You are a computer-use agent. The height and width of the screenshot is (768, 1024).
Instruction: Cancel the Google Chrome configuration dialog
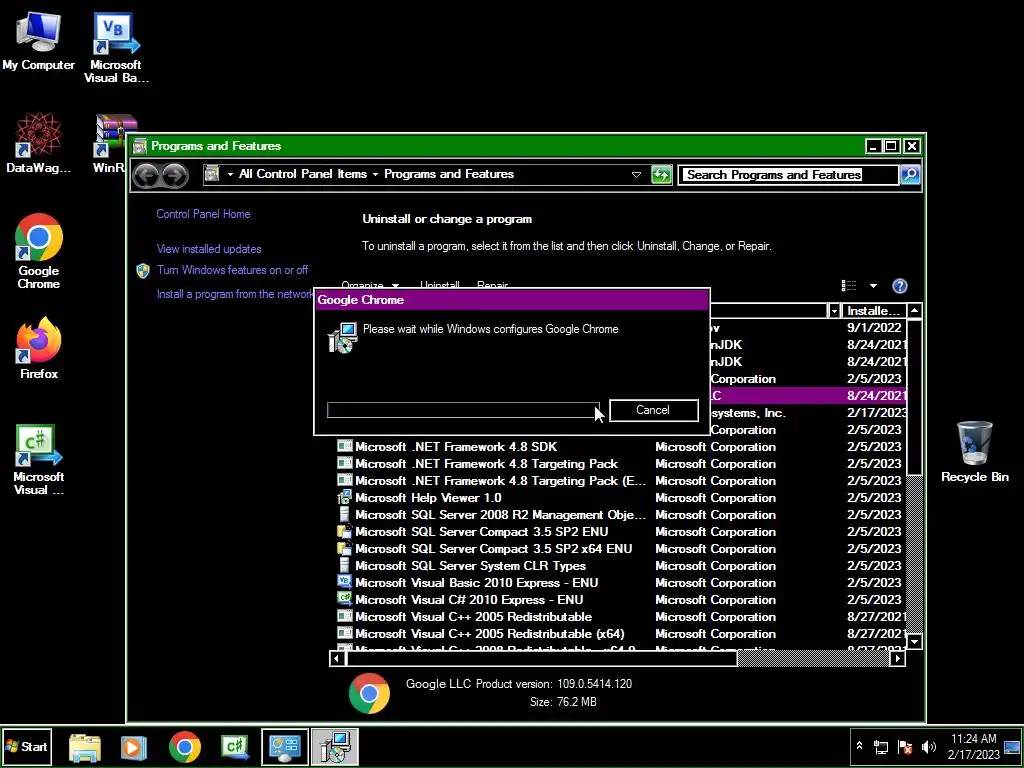point(653,410)
